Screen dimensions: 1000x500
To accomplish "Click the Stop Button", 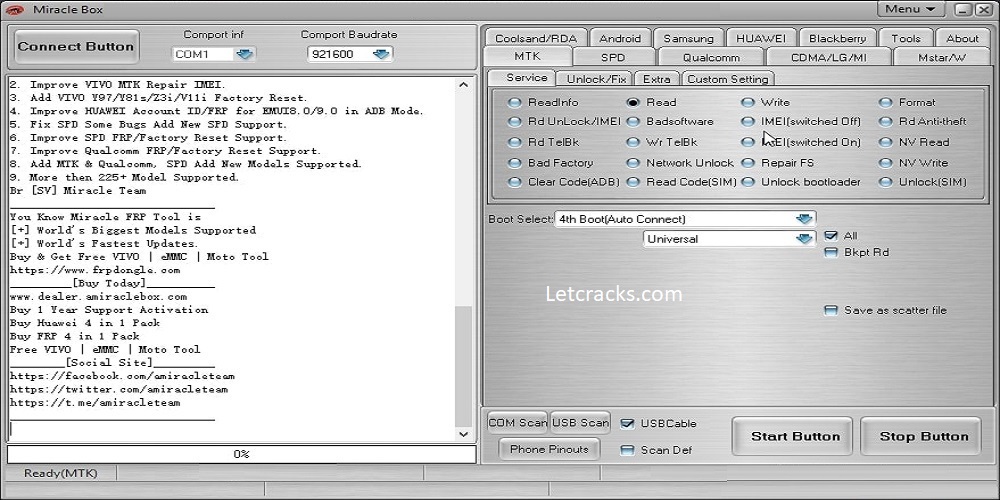I will tap(923, 436).
